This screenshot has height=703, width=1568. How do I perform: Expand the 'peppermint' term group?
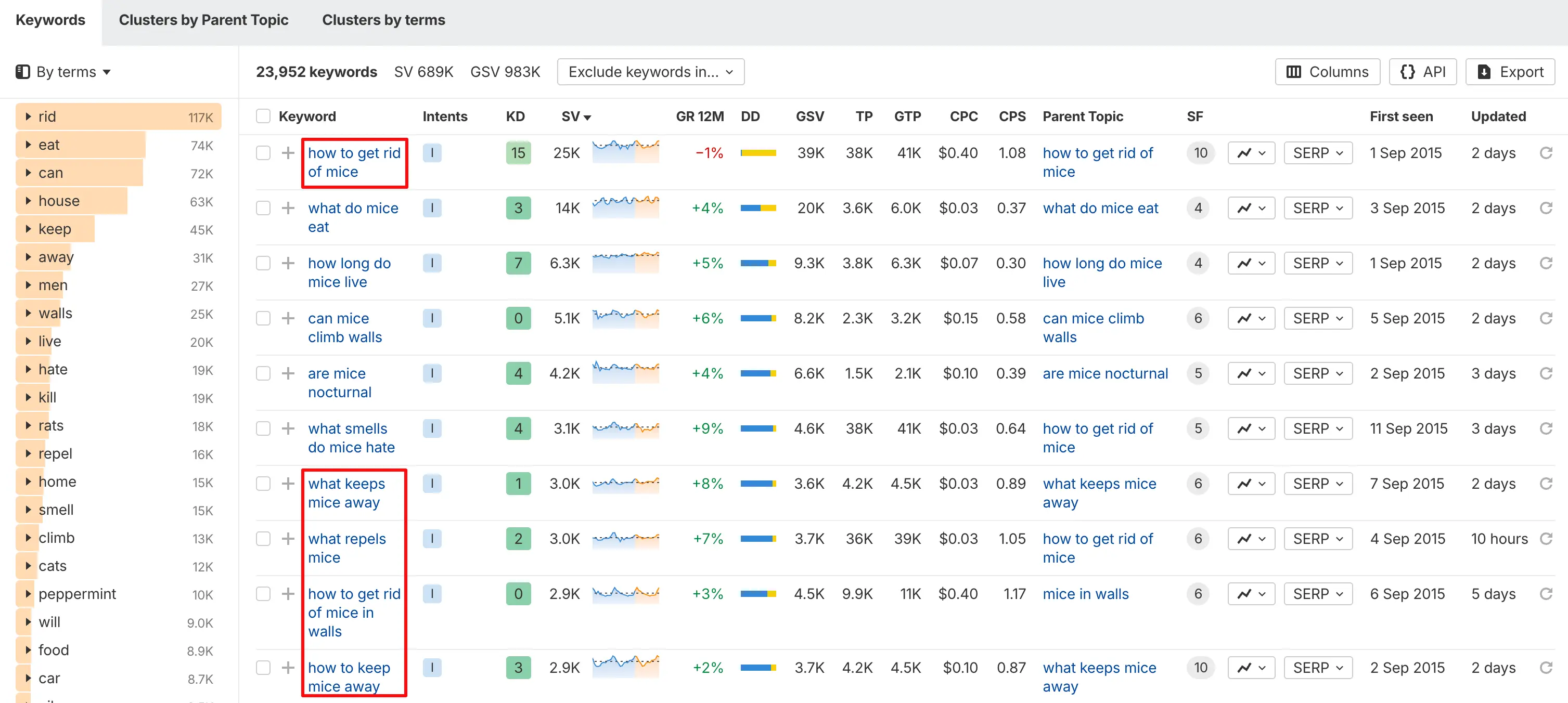pos(28,593)
